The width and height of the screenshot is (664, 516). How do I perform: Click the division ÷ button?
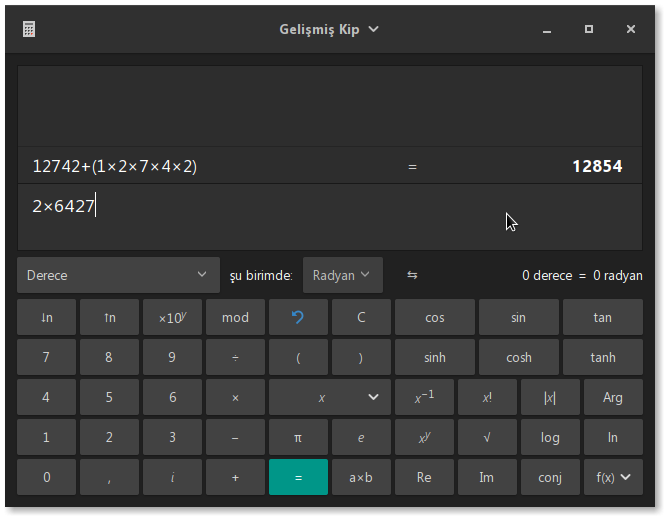235,357
